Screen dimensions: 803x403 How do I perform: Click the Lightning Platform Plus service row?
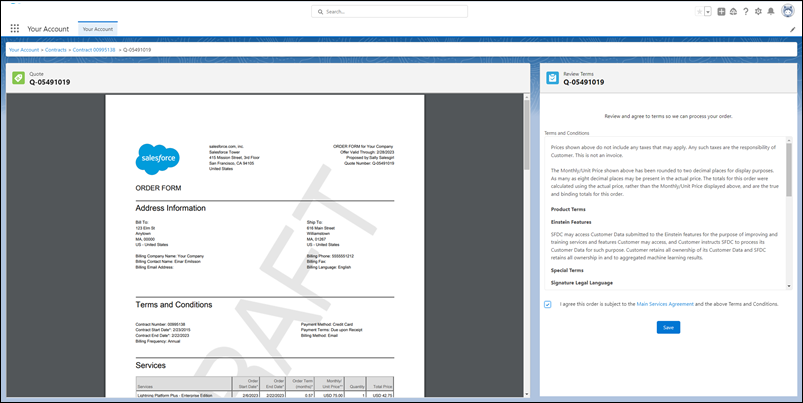tap(265, 395)
